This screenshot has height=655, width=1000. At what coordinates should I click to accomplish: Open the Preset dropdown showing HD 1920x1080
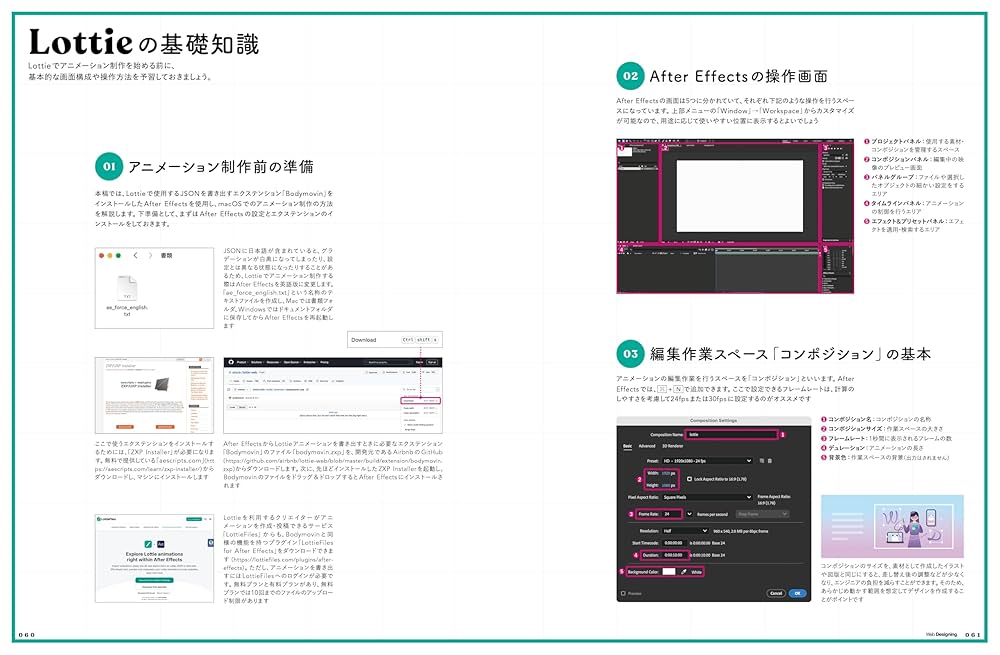point(707,461)
